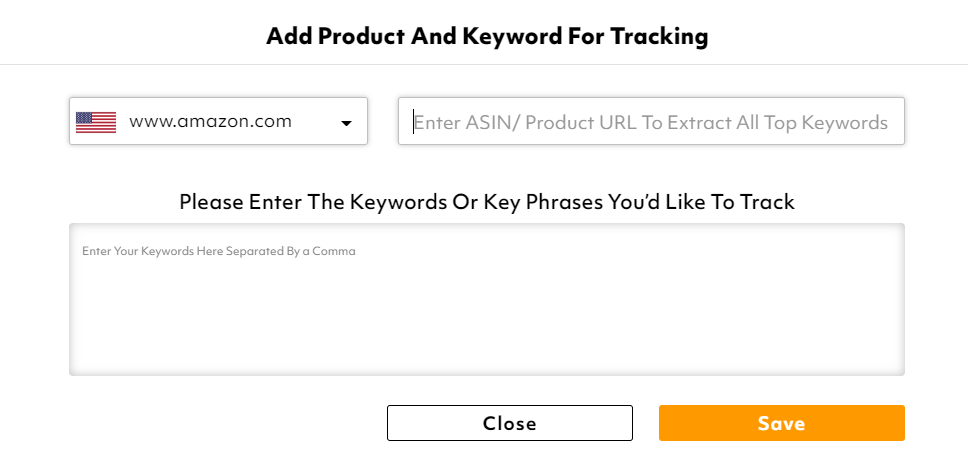Click the empty bottom area of keywords box
968x464 pixels.
(x=486, y=350)
